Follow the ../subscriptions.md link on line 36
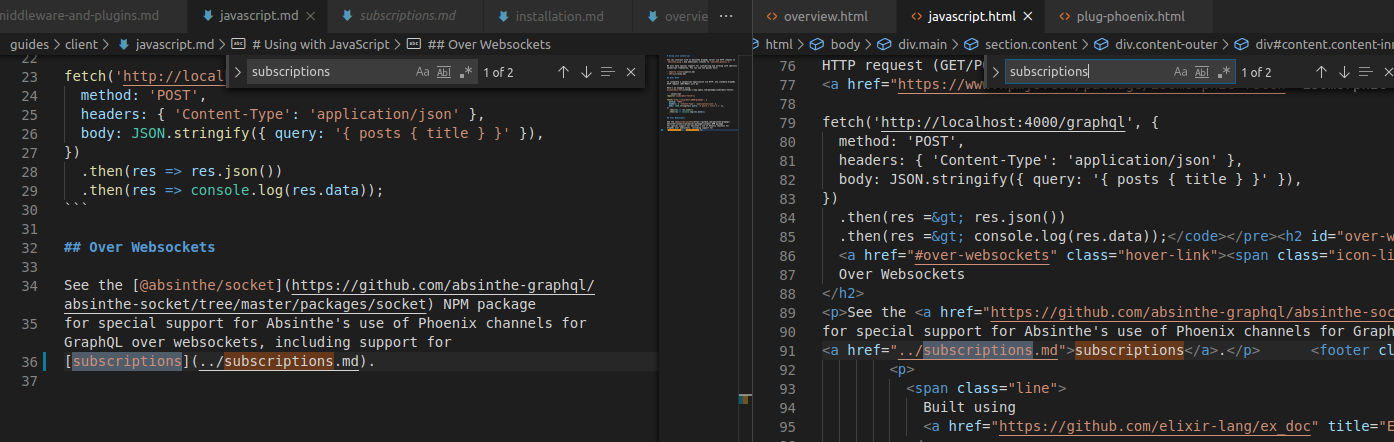This screenshot has height=442, width=1394. (x=278, y=361)
